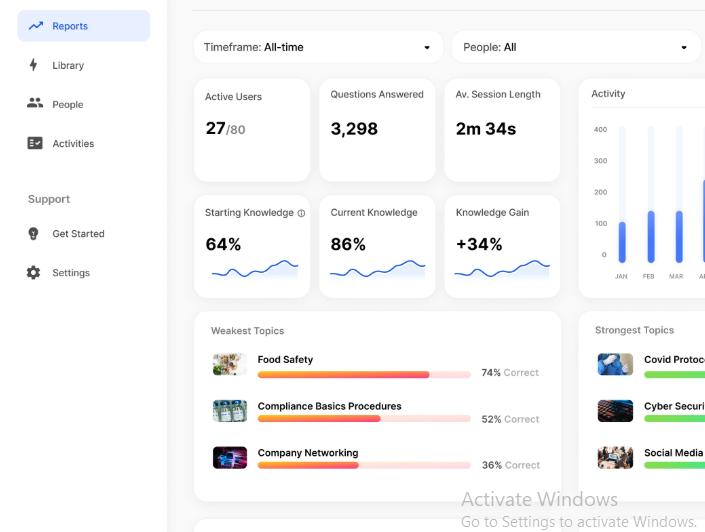Click the Knowledge Gain sparkline chart
Viewport: 705px width, 532px height.
502,268
